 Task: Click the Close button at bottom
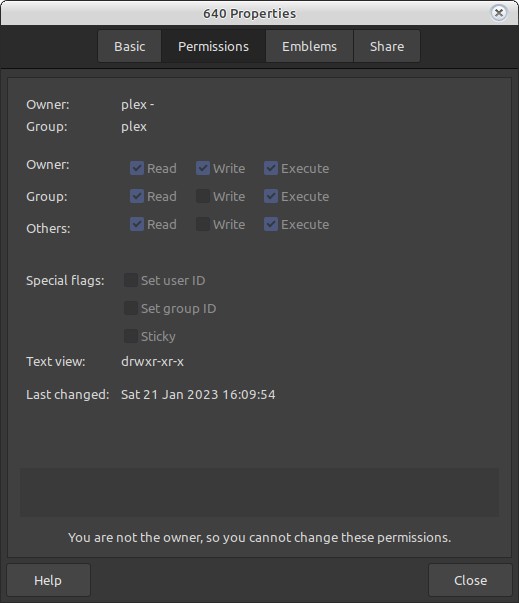(x=471, y=580)
